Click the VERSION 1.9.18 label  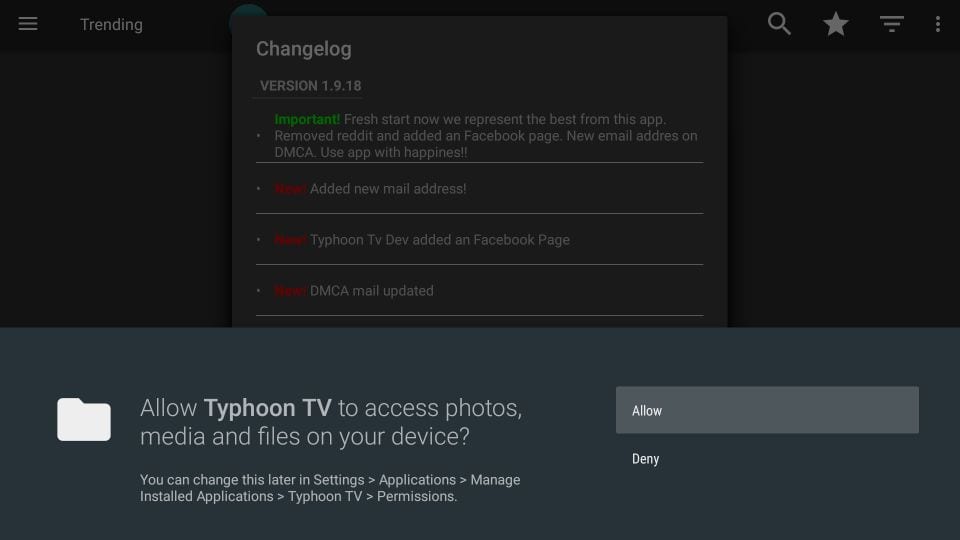310,86
